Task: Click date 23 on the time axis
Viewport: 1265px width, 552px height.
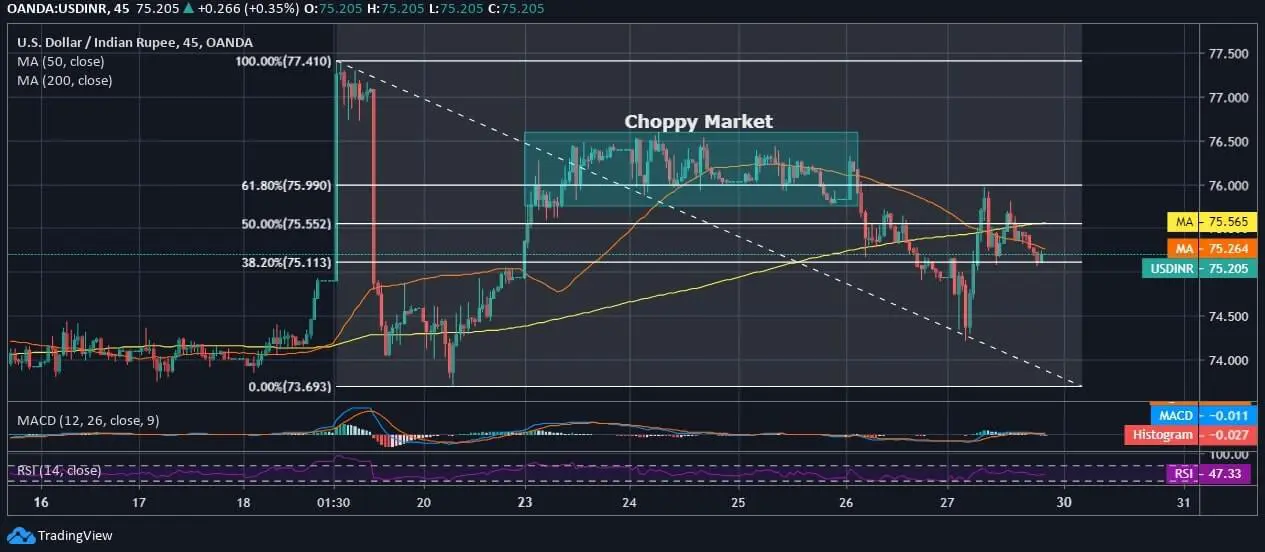Action: pos(526,502)
